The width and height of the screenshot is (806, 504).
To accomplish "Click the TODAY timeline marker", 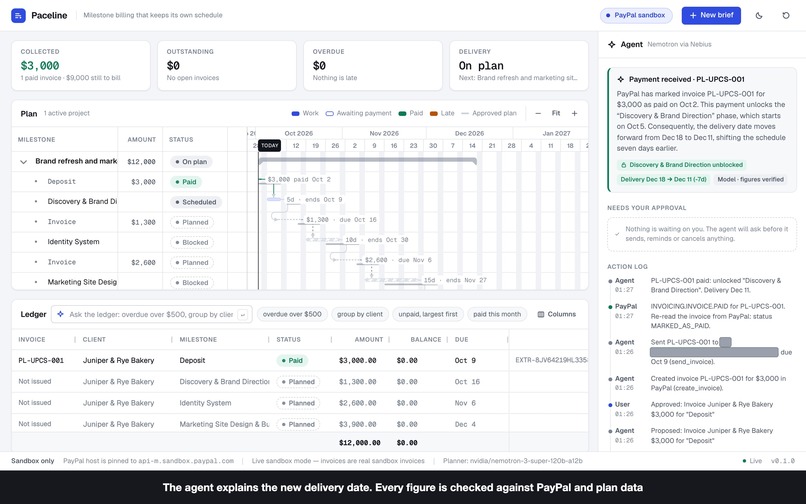I will click(x=269, y=146).
